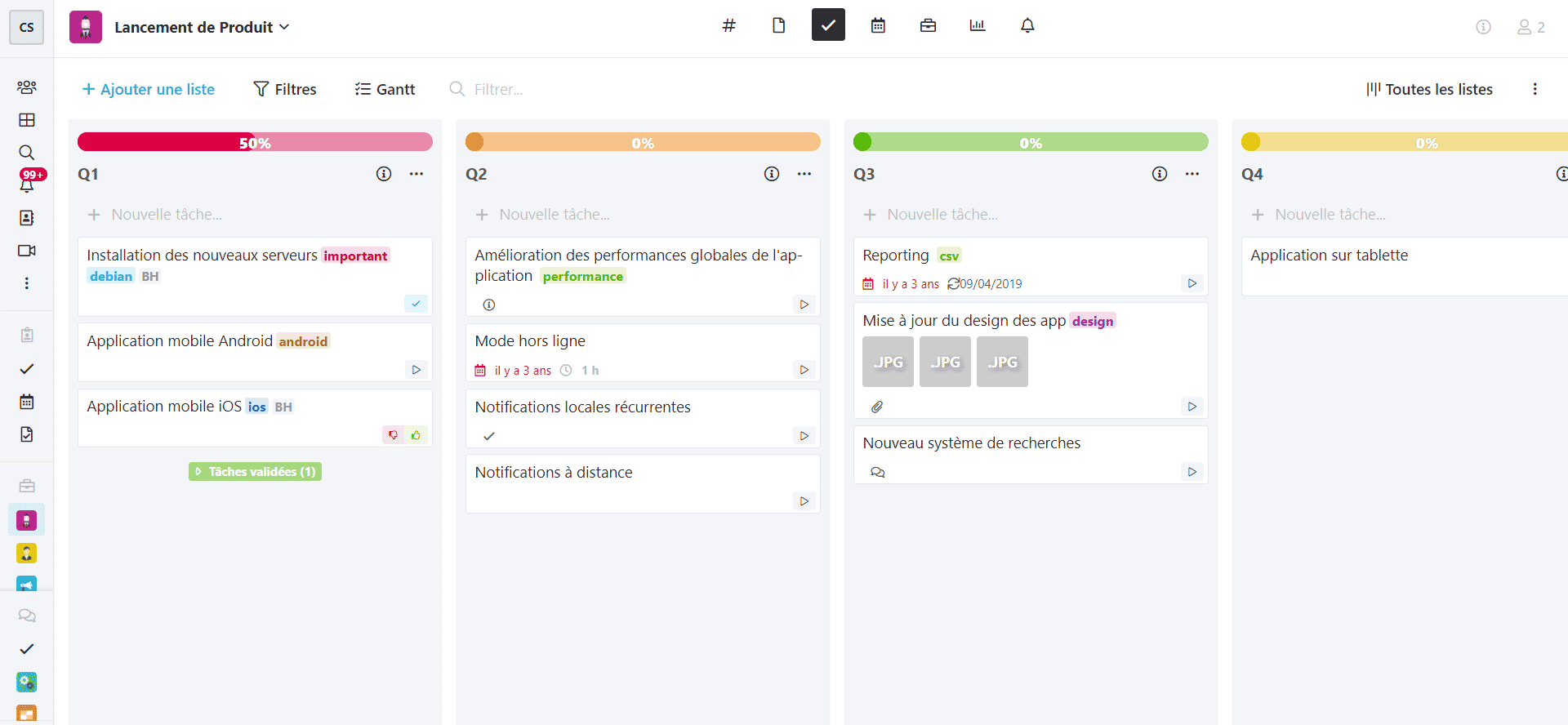Open the board kebab menu at right
1568x725 pixels.
[1535, 89]
